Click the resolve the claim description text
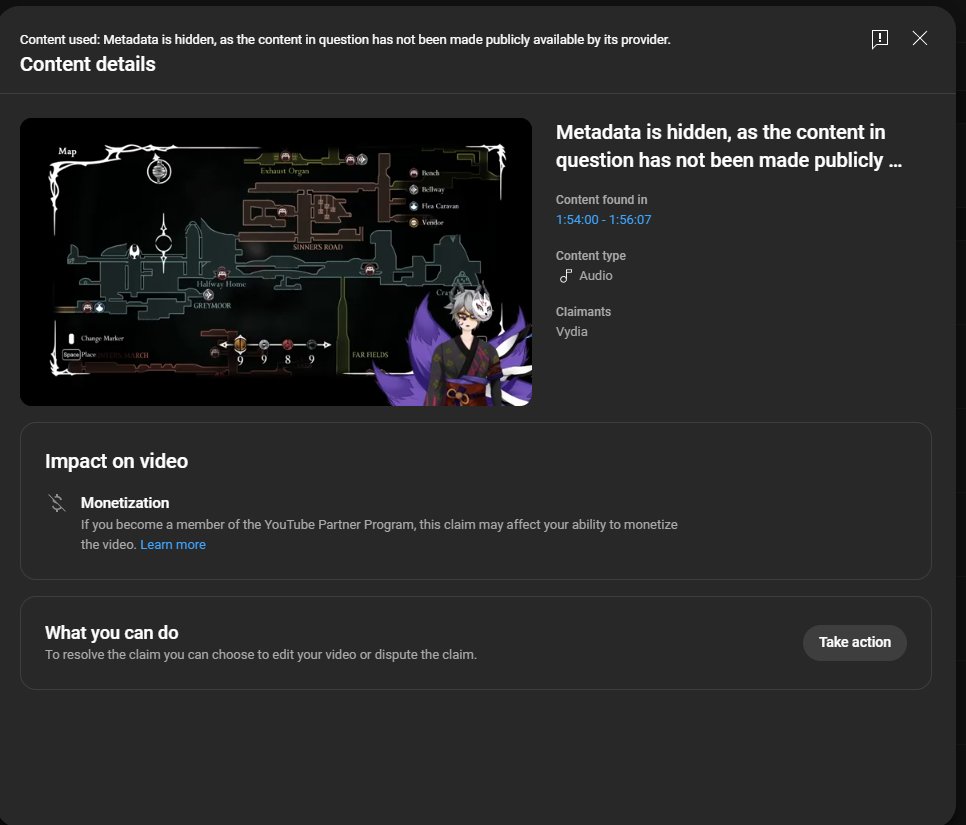Image resolution: width=966 pixels, height=825 pixels. pos(261,654)
